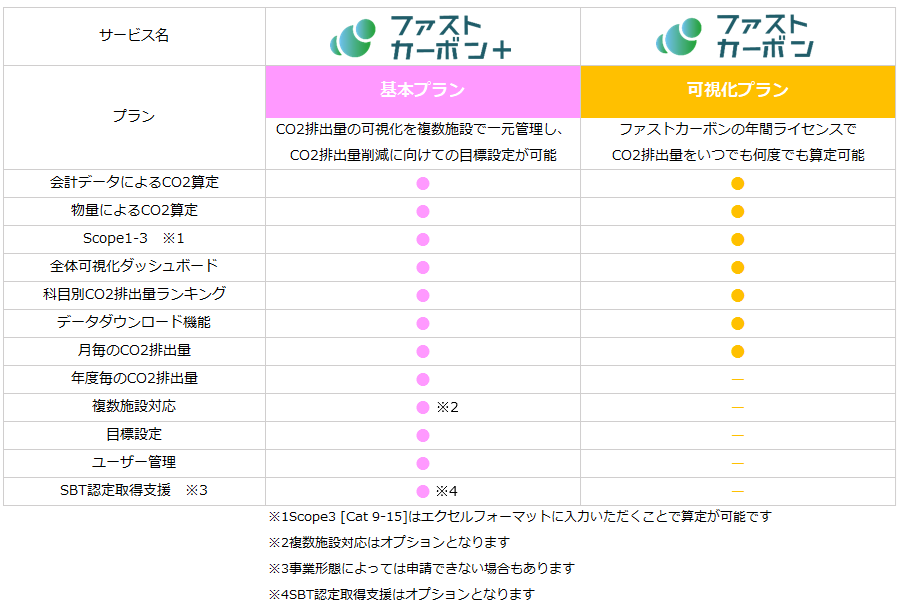Screen dimensions: 898x608
Task: Click the dash for 年度毎のCO2排出量 in 可視化プラン
Action: pos(738,379)
